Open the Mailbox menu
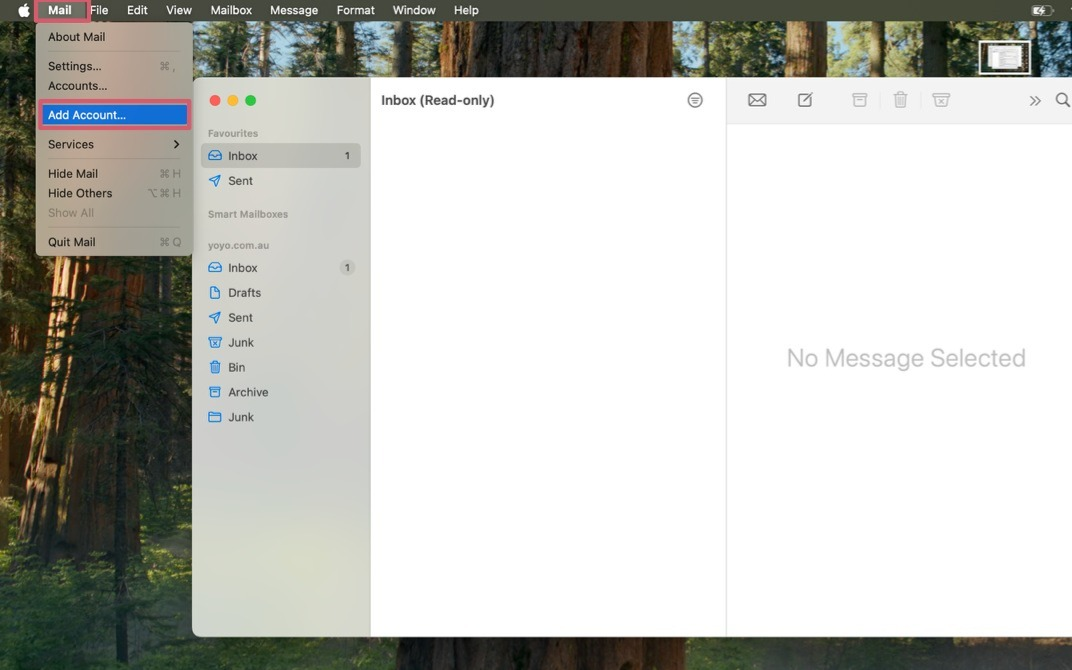The width and height of the screenshot is (1072, 670). point(231,10)
